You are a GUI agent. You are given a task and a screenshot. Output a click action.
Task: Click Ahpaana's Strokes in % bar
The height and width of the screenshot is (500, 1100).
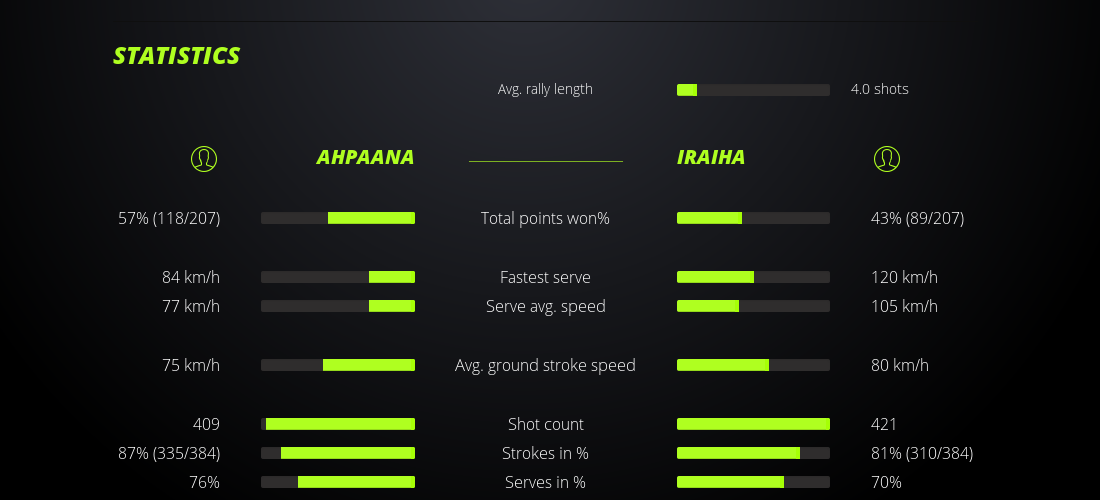(x=338, y=453)
